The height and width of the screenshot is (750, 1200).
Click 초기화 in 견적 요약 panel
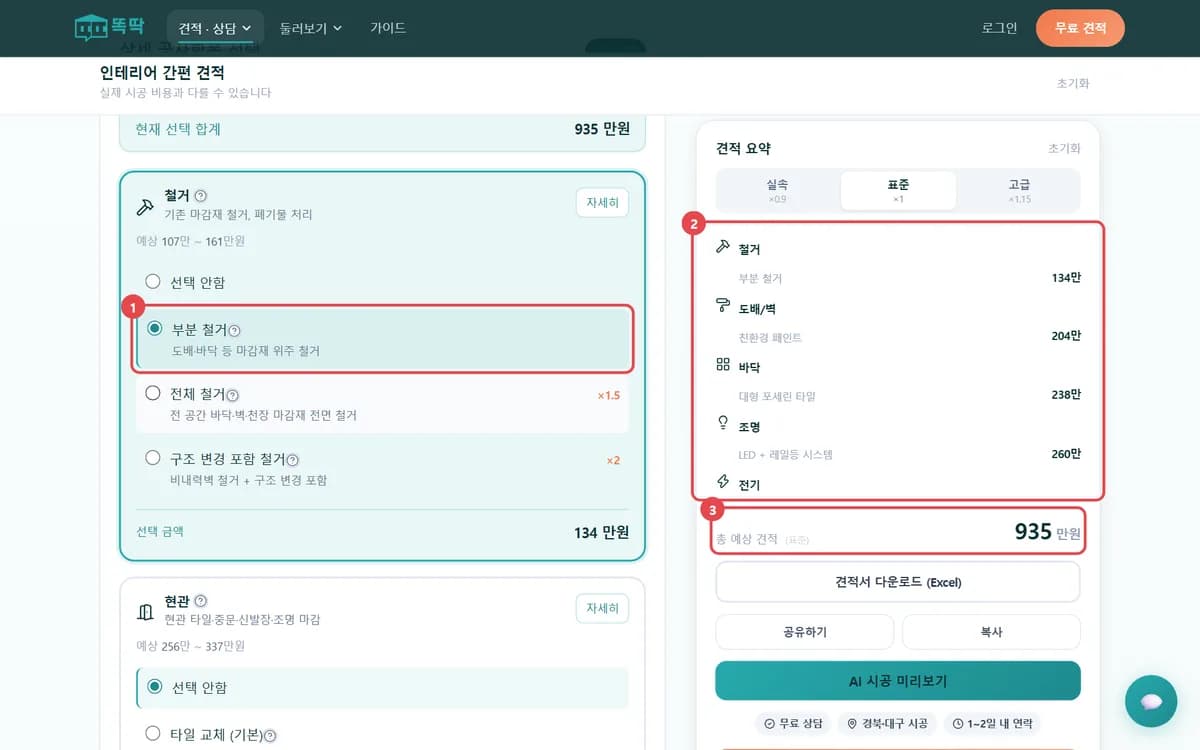(x=1064, y=148)
